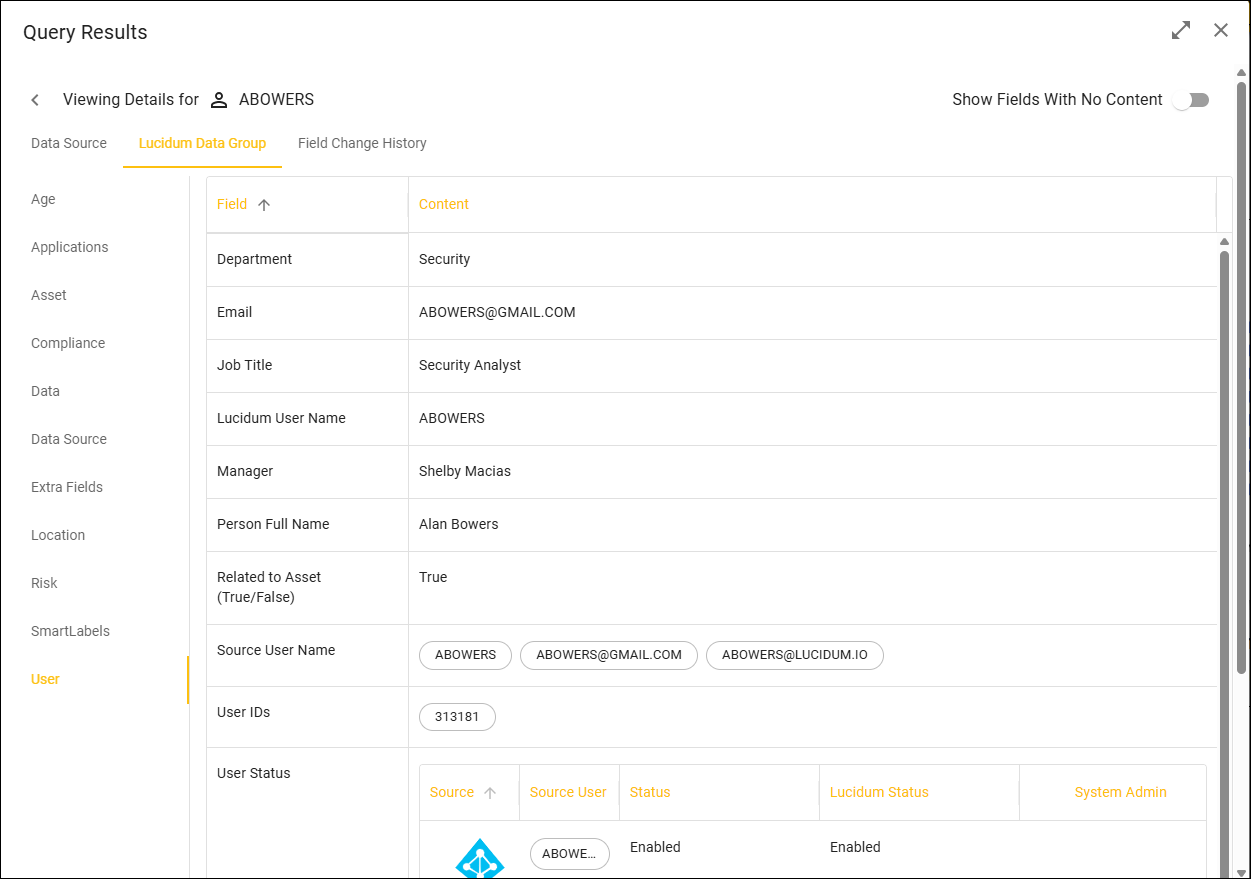The image size is (1251, 879).
Task: Open the Data group in sidebar
Action: 45,391
